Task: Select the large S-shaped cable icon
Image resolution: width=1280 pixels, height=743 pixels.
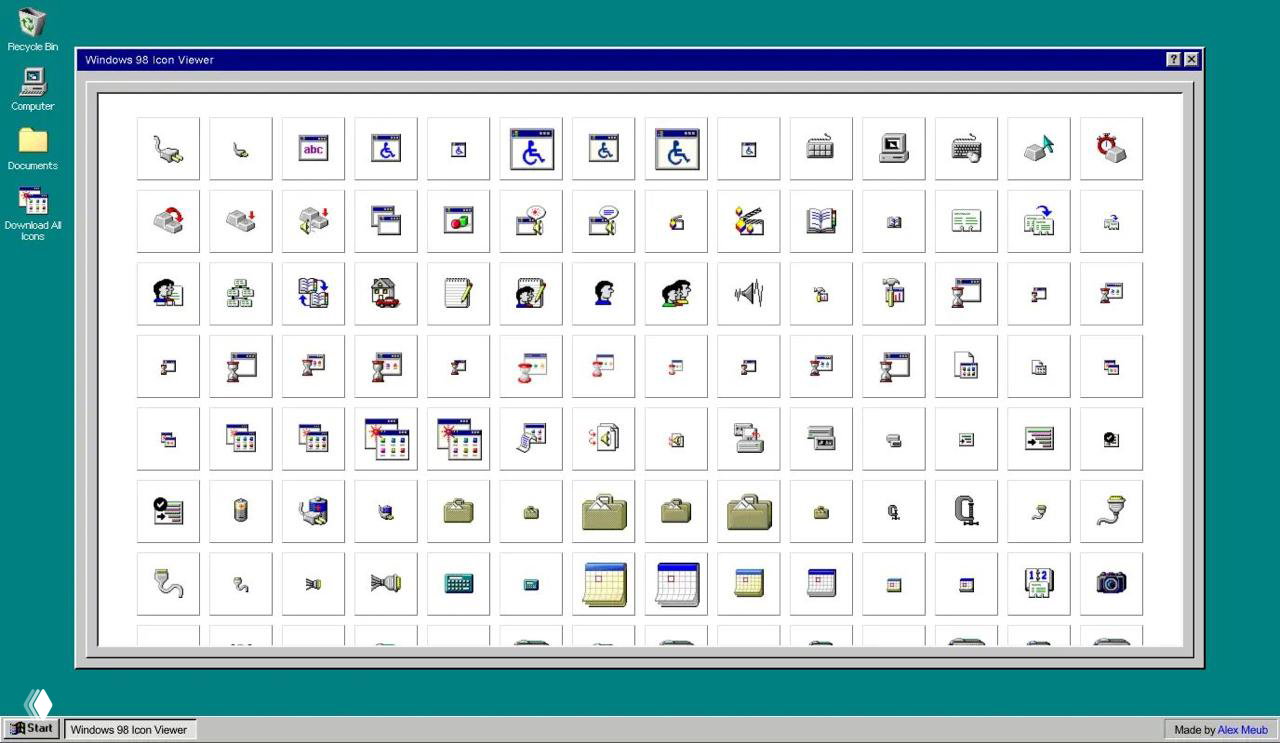Action: coord(168,584)
